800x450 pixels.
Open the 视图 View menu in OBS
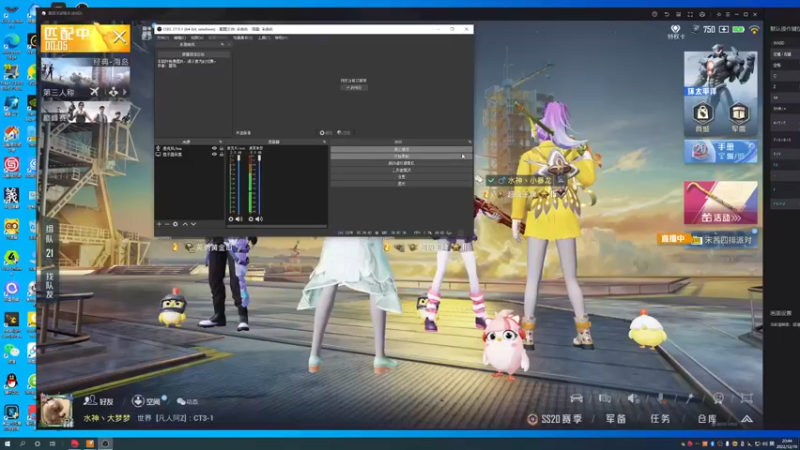[196, 38]
